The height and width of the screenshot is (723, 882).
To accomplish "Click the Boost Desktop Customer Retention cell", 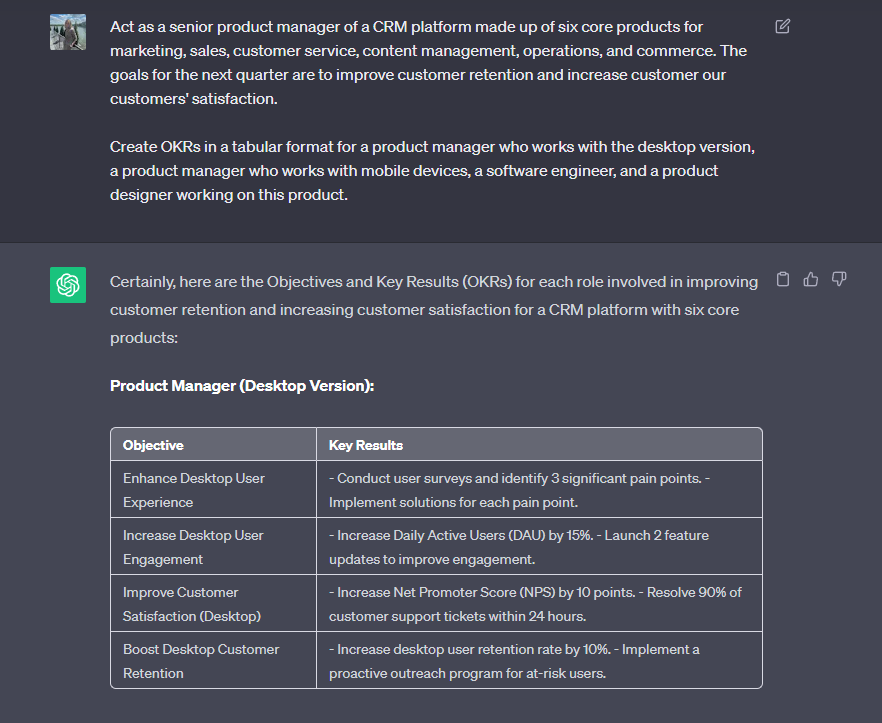I will (201, 661).
